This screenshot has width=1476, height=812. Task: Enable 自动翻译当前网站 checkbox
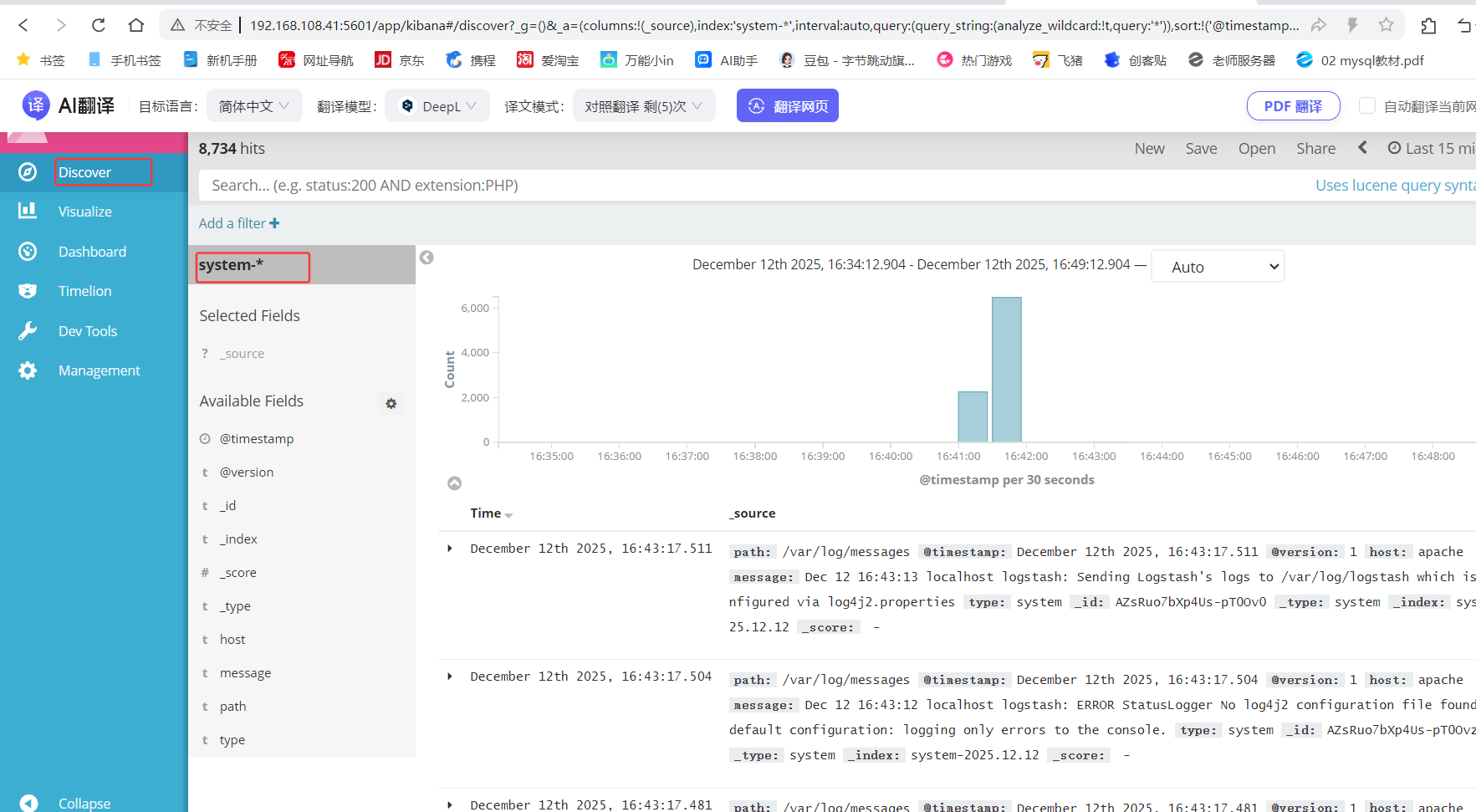1366,105
